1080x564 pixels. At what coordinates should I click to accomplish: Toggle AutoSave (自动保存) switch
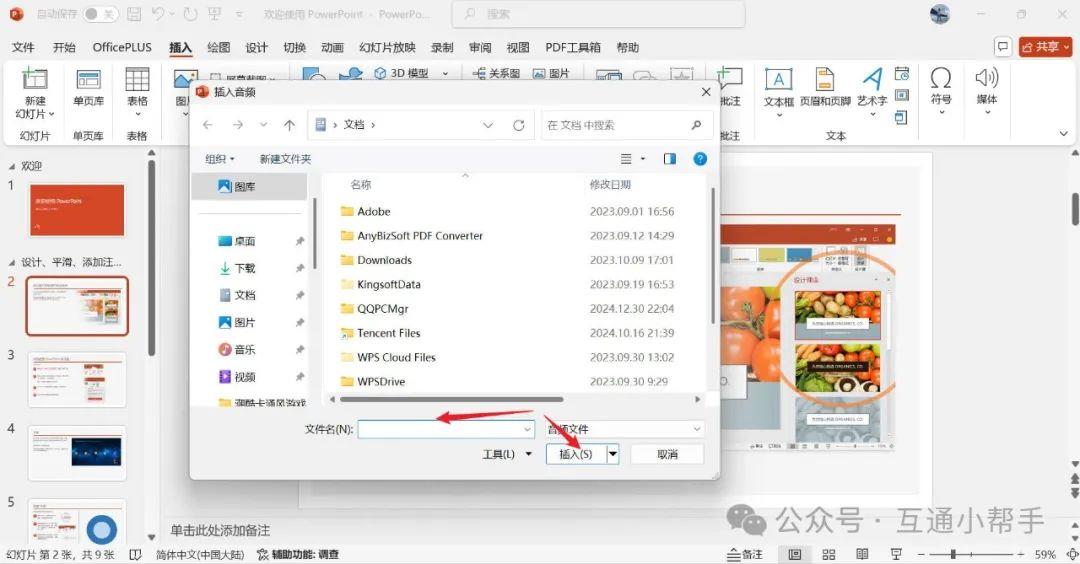(x=100, y=14)
